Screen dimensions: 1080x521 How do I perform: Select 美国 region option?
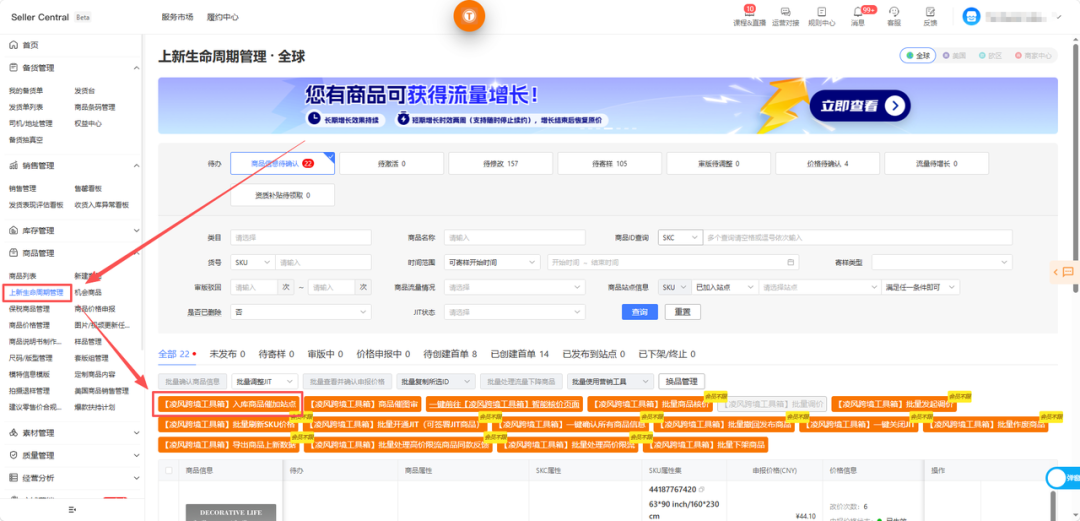[x=954, y=56]
